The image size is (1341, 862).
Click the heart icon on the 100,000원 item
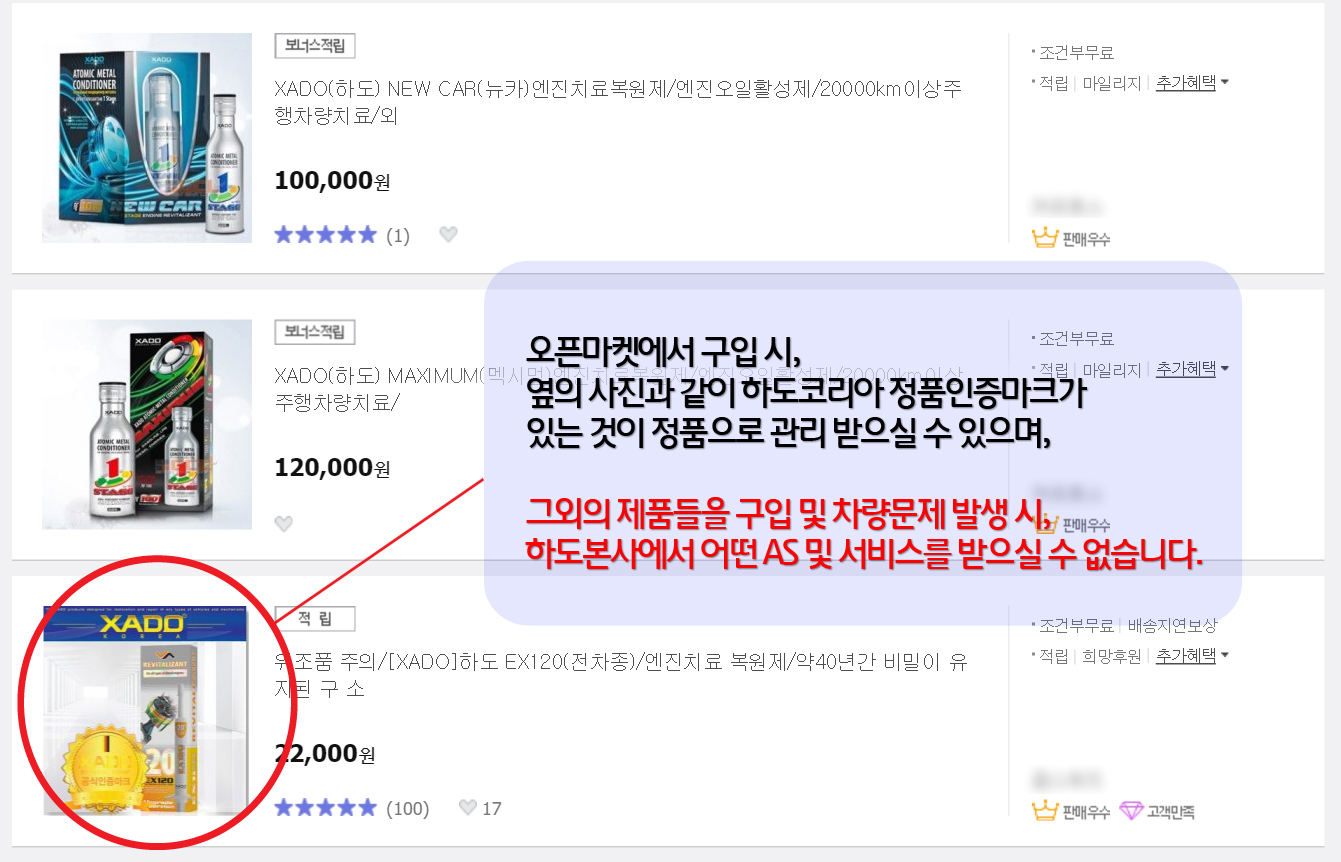(x=448, y=235)
